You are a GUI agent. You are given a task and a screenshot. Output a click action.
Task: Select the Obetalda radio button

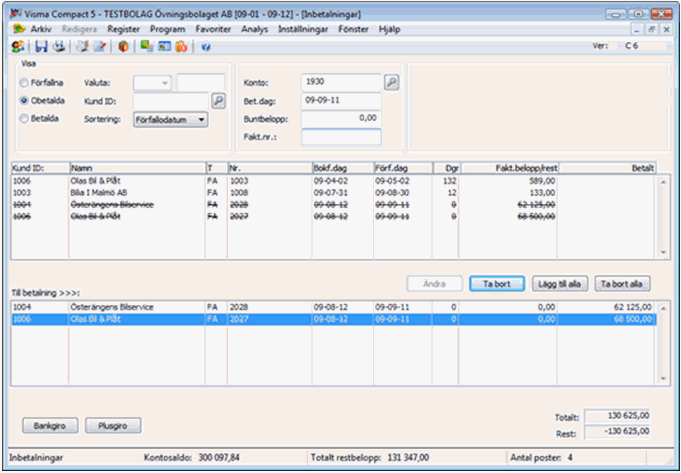[25, 100]
